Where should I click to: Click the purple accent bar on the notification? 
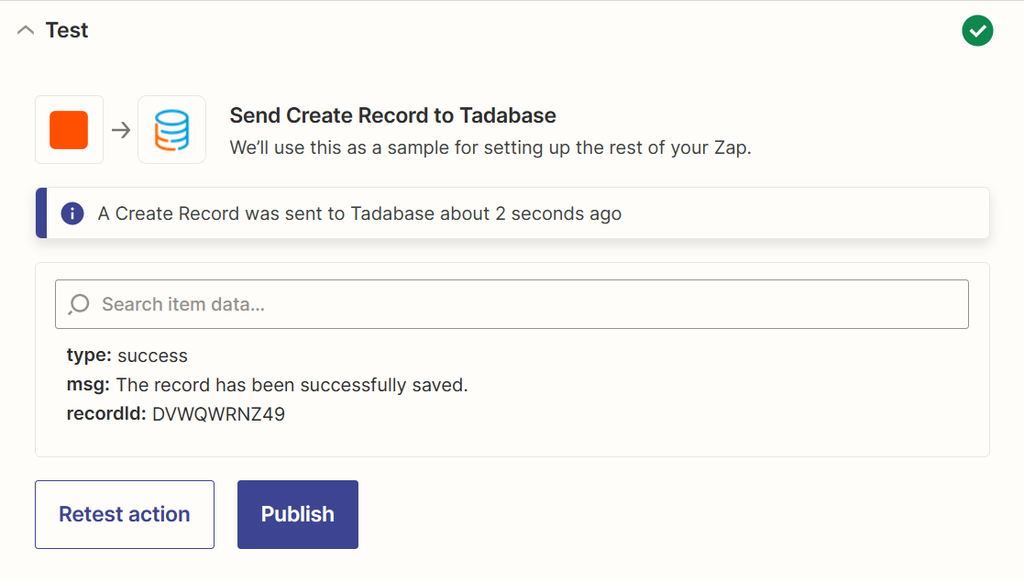(x=40, y=212)
